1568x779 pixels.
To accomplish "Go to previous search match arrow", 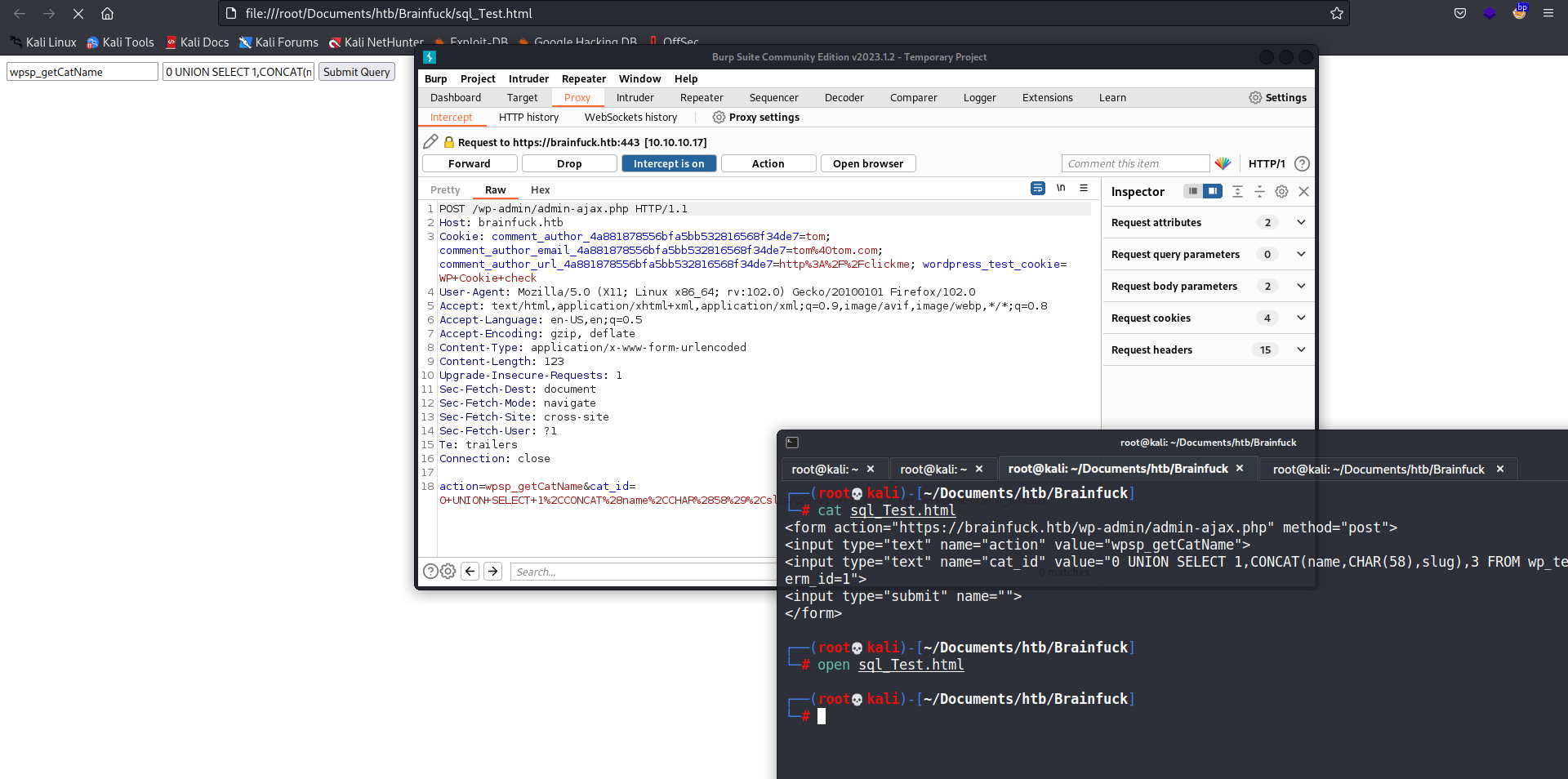I will pyautogui.click(x=470, y=572).
